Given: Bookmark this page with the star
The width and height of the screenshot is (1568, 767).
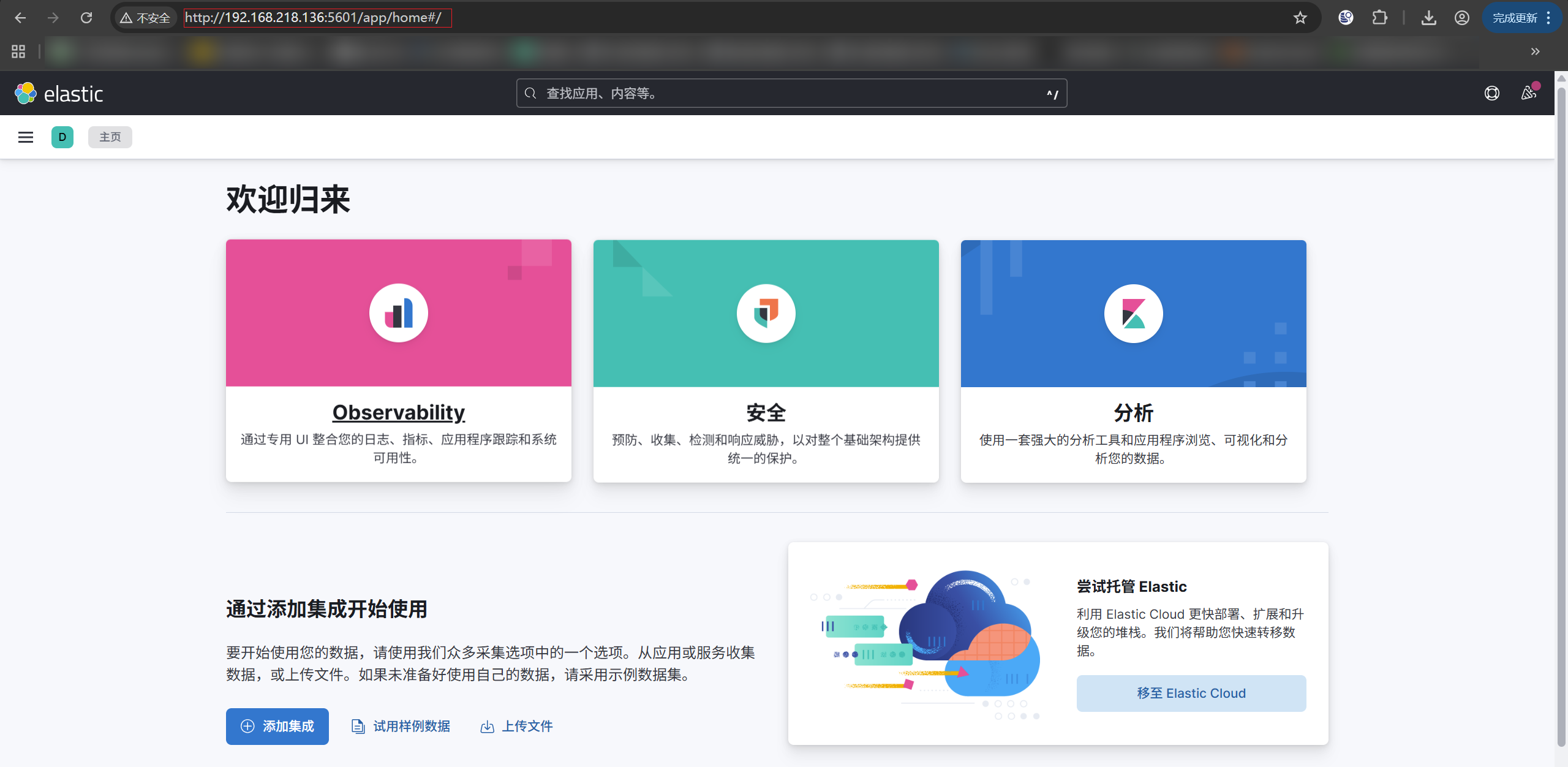Looking at the screenshot, I should pos(1300,18).
